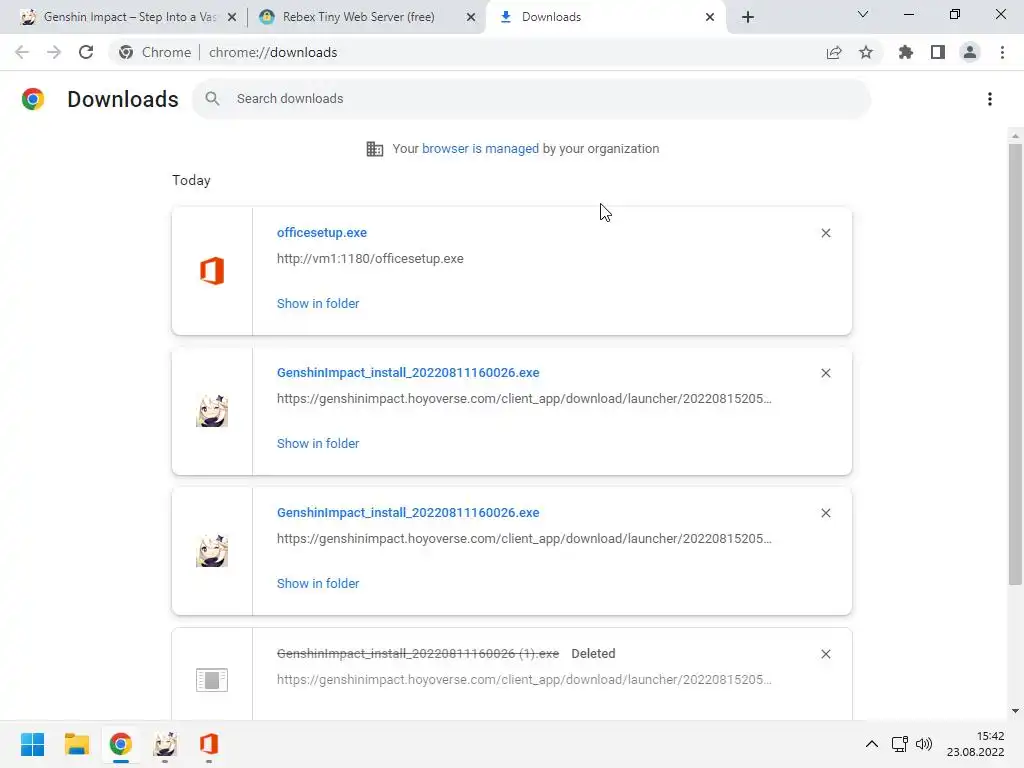The width and height of the screenshot is (1024, 768).
Task: Remove the deleted GenshinImpact (1).exe entry
Action: (x=826, y=654)
